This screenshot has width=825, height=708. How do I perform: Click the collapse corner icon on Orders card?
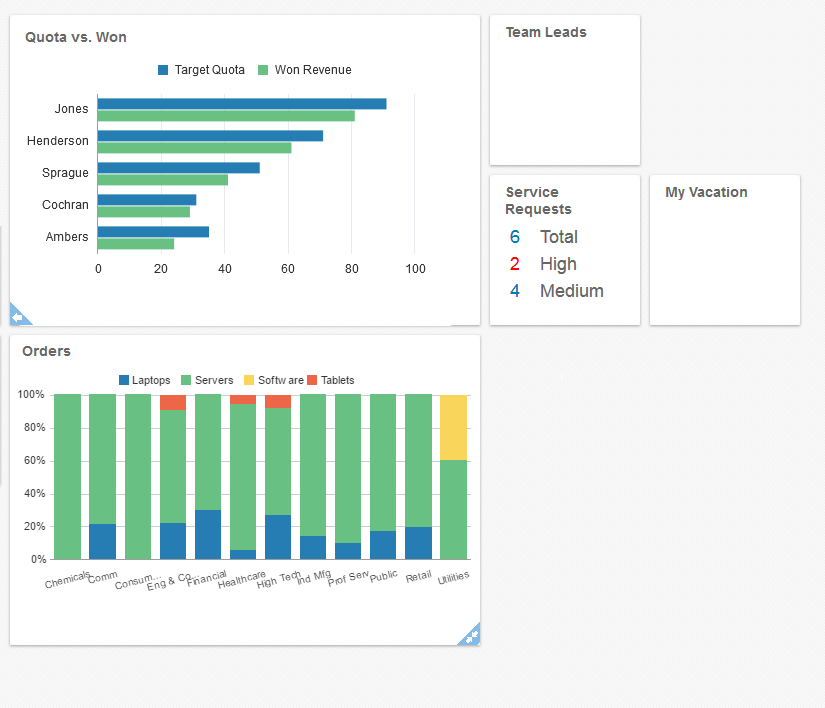471,635
